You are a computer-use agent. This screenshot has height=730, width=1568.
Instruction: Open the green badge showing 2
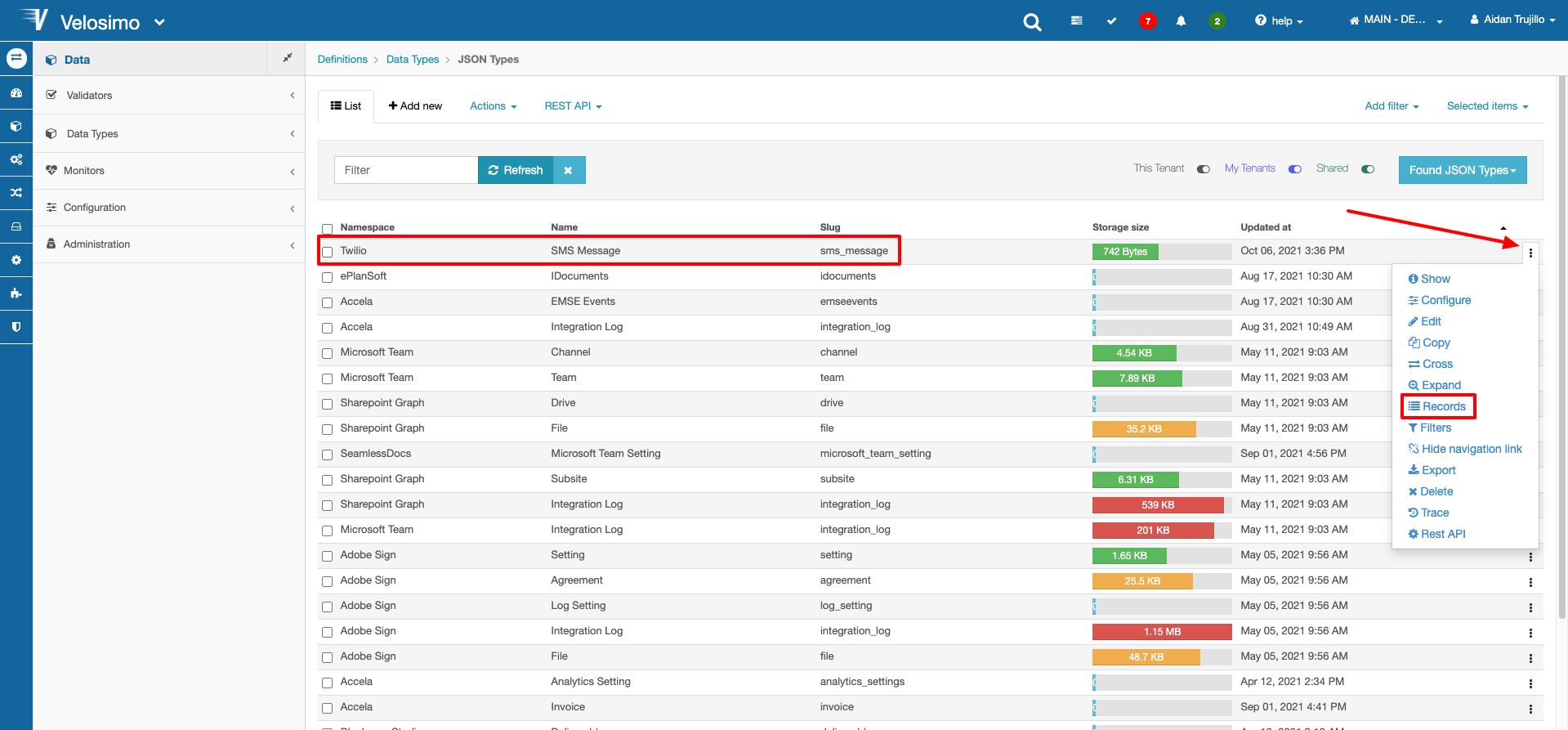pyautogui.click(x=1217, y=21)
